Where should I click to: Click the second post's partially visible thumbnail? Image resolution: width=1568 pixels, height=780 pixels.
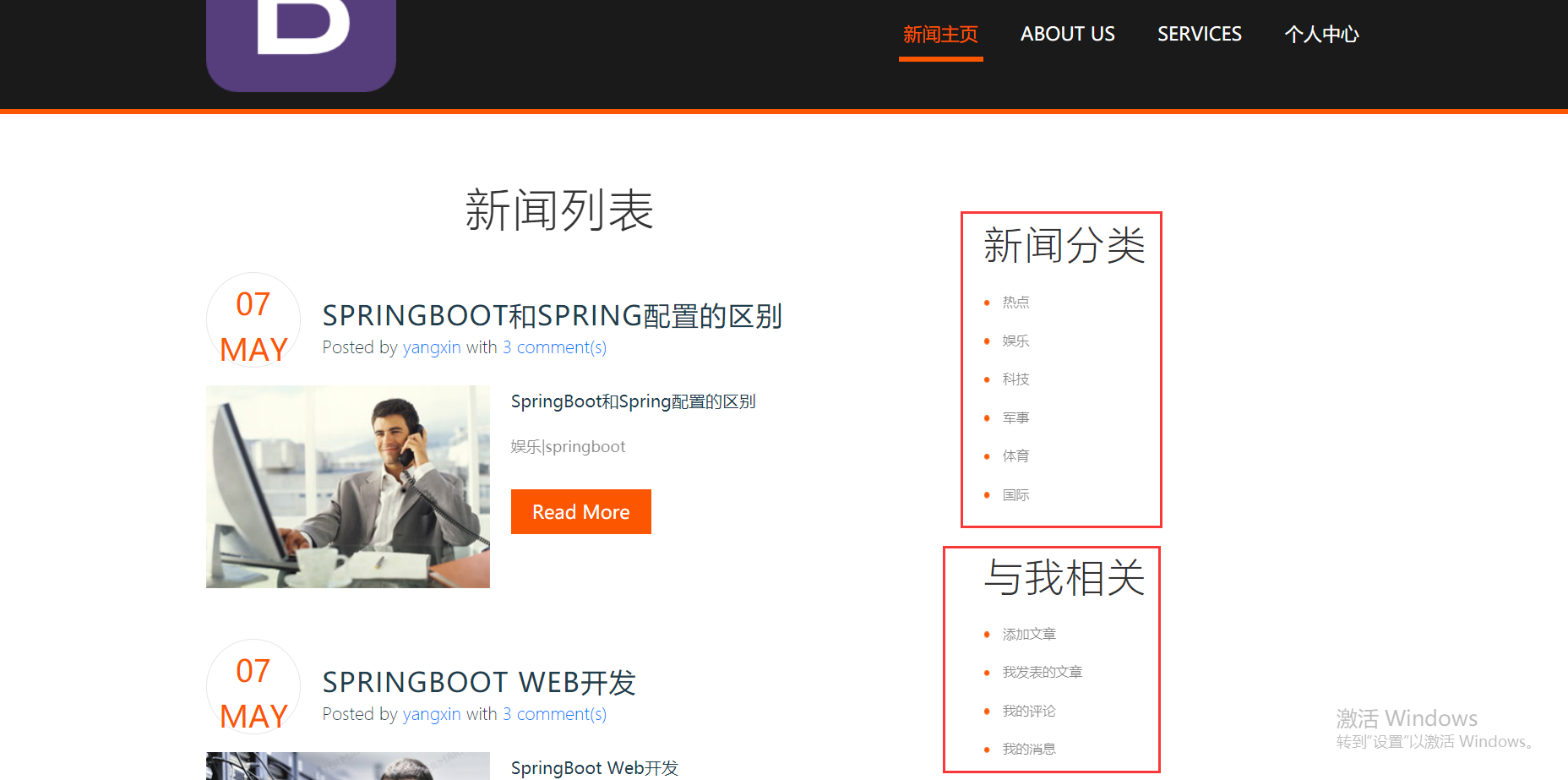[x=348, y=766]
